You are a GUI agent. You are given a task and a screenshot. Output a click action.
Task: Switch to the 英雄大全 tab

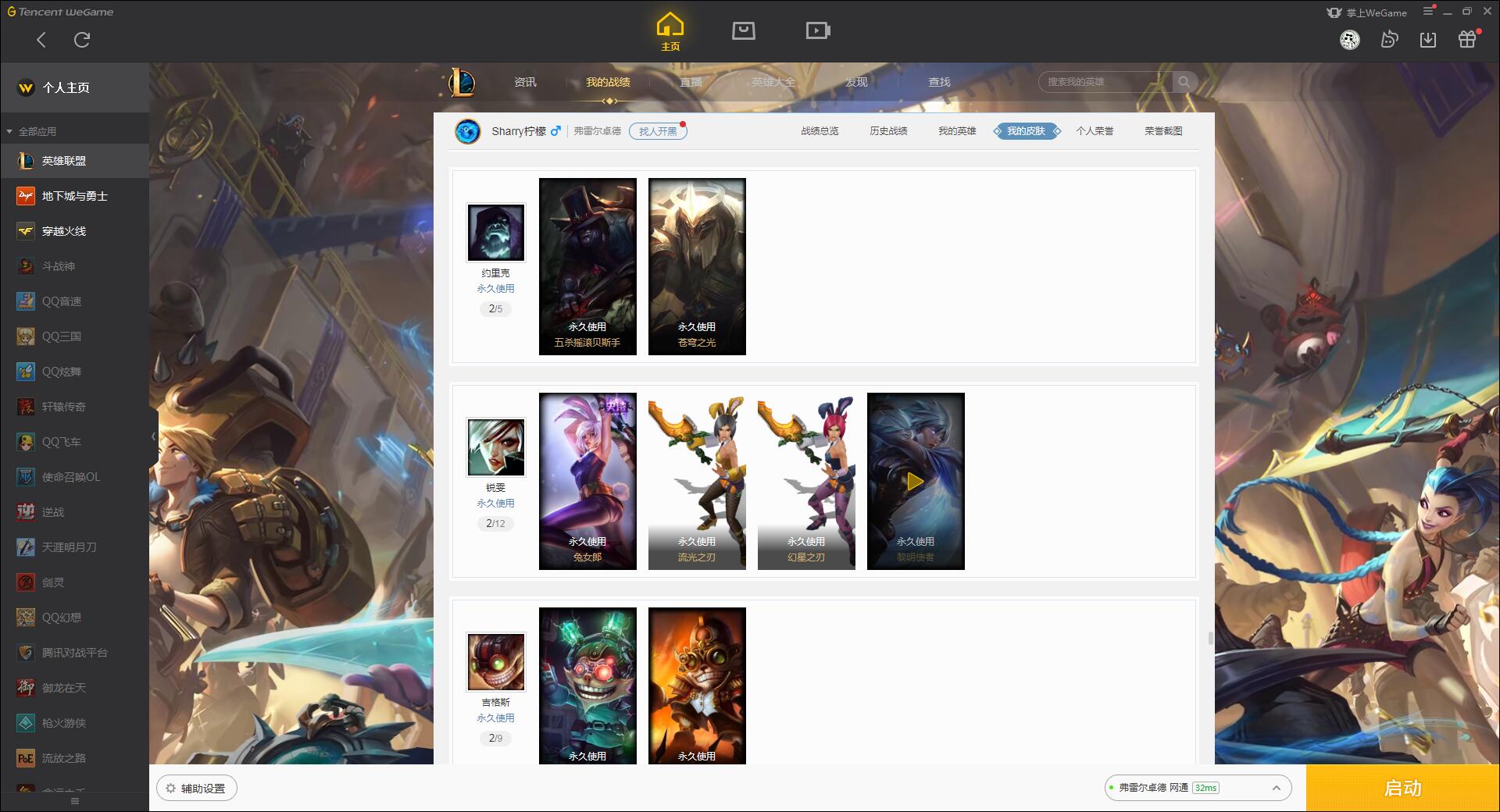click(773, 82)
